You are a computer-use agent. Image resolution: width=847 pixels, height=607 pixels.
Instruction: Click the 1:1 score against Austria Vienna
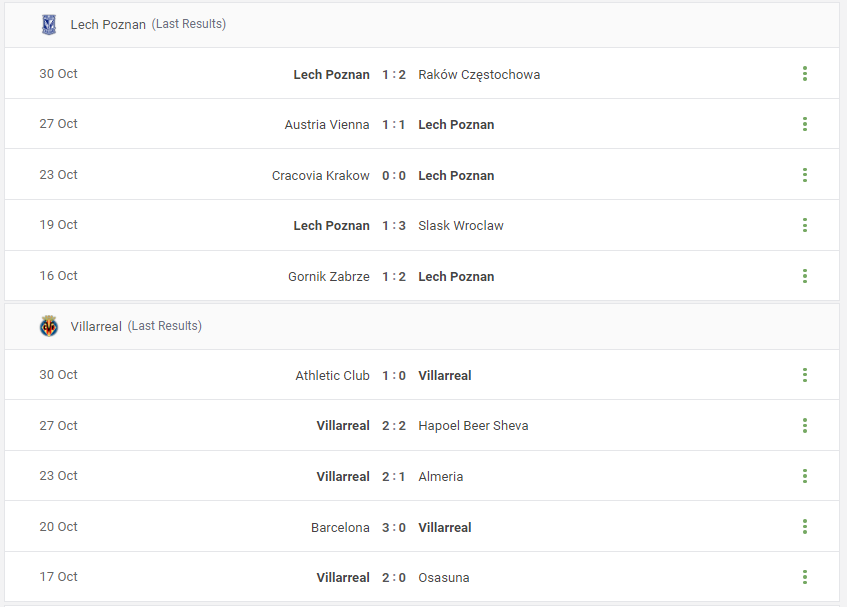click(394, 125)
